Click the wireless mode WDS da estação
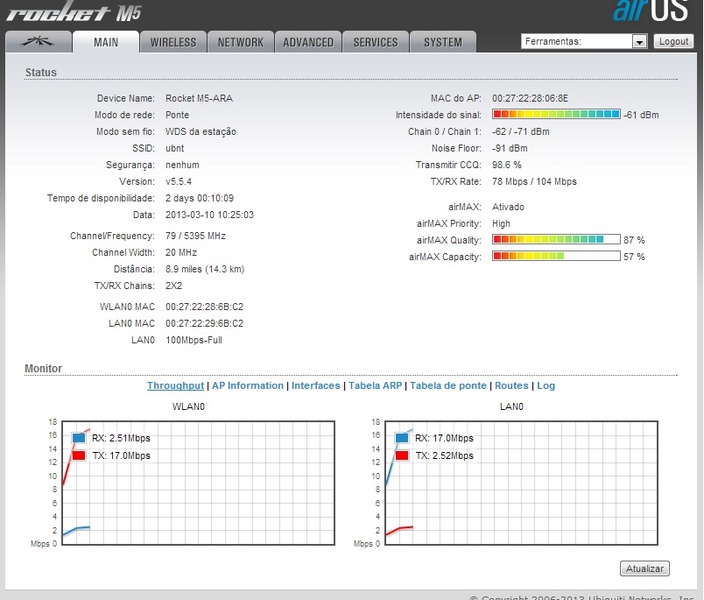The height and width of the screenshot is (600, 704). [201, 132]
